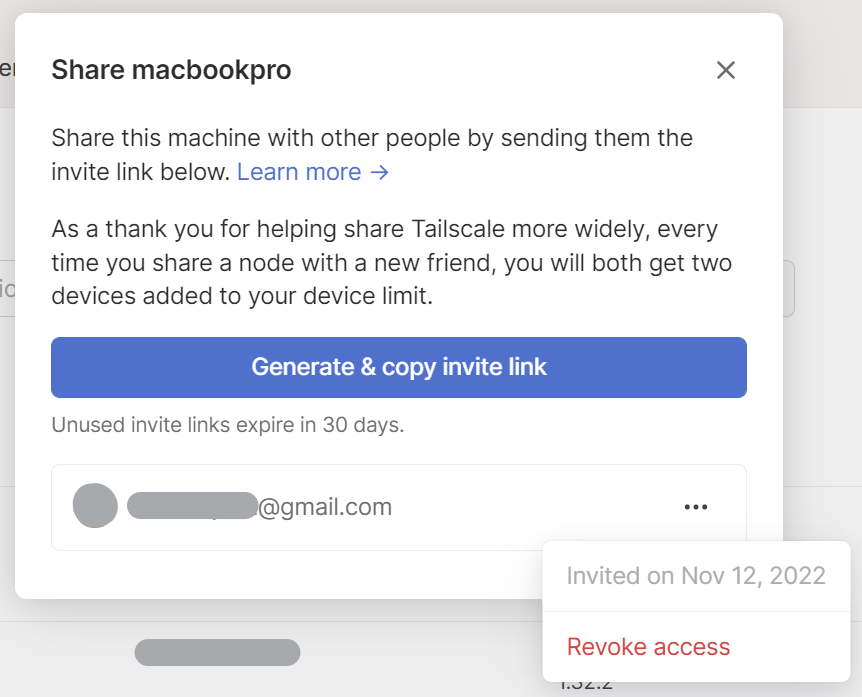The image size is (862, 697).
Task: Select the redacted @gmail.com address
Action: 259,506
